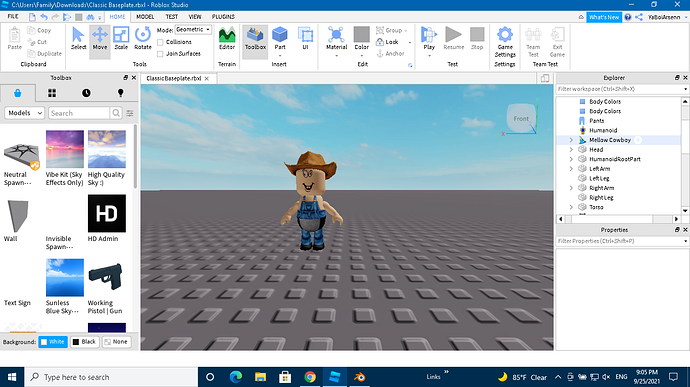Set background to Black
Image resolution: width=690 pixels, height=387 pixels.
[x=84, y=342]
